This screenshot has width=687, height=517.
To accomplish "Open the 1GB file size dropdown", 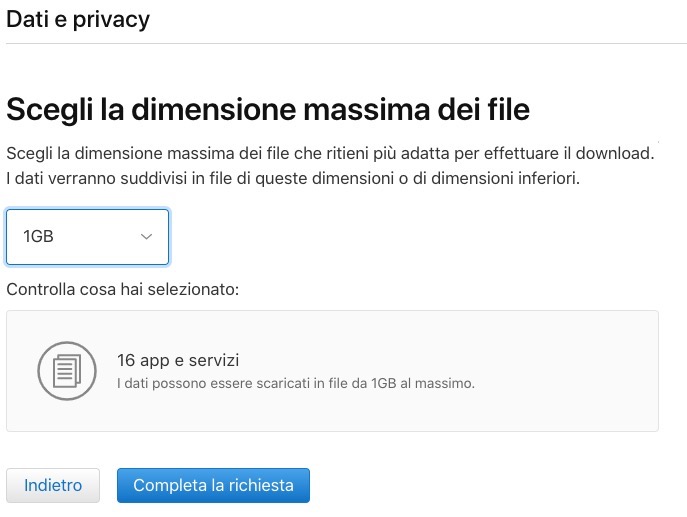I will click(88, 237).
